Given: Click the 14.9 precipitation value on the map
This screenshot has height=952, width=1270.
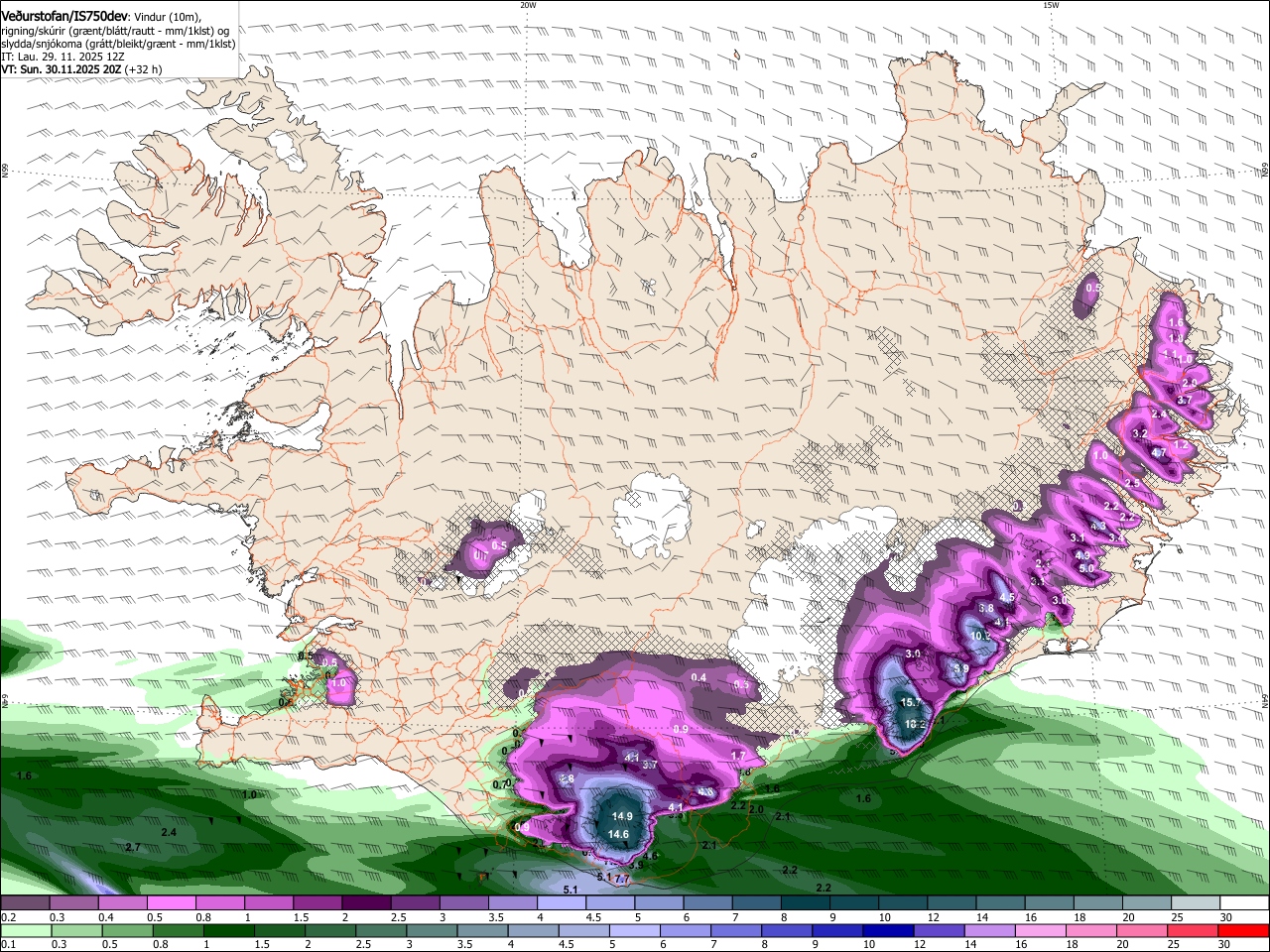Looking at the screenshot, I should pyautogui.click(x=622, y=816).
